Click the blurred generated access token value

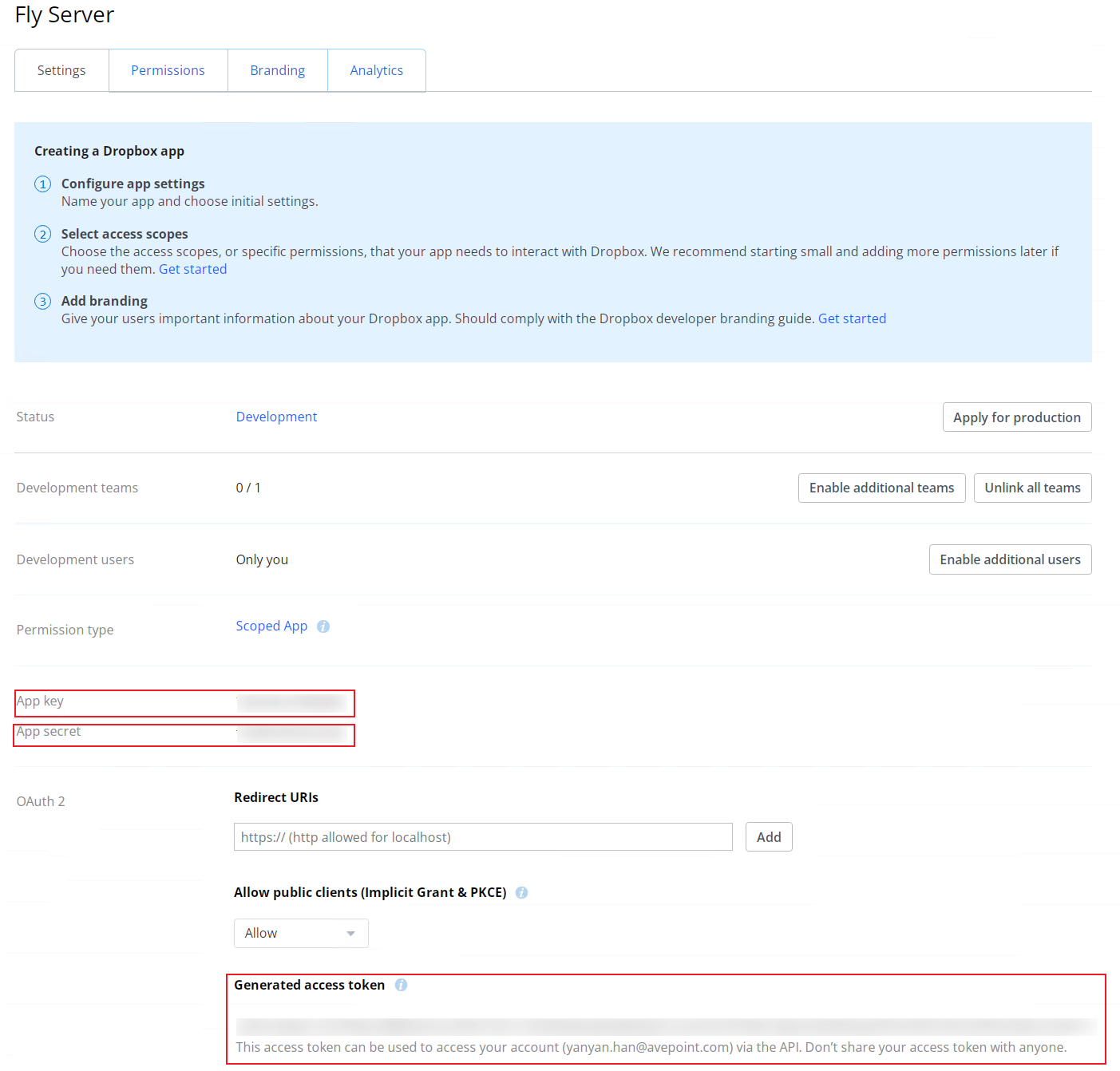[x=666, y=1026]
